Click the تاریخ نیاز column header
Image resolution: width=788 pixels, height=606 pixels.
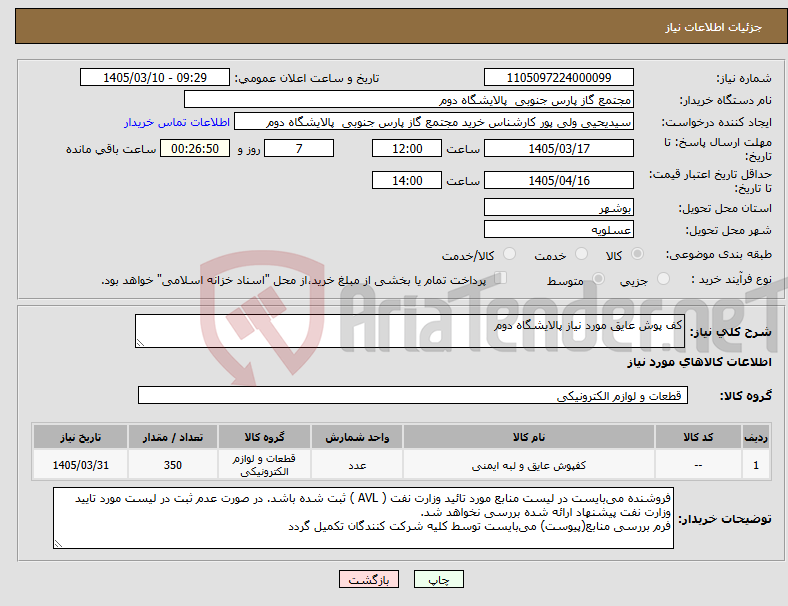pyautogui.click(x=80, y=437)
